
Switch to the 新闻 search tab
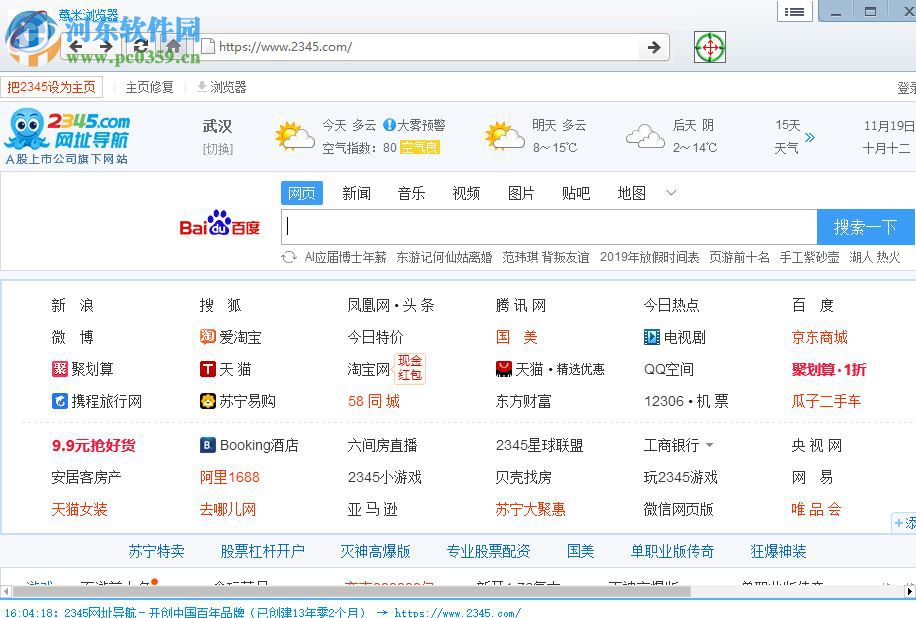tap(356, 193)
